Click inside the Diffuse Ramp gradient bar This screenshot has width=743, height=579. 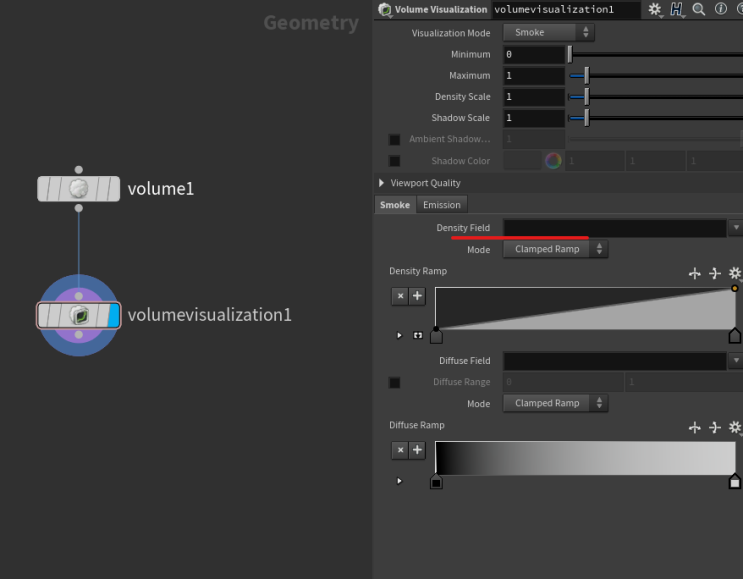point(585,458)
